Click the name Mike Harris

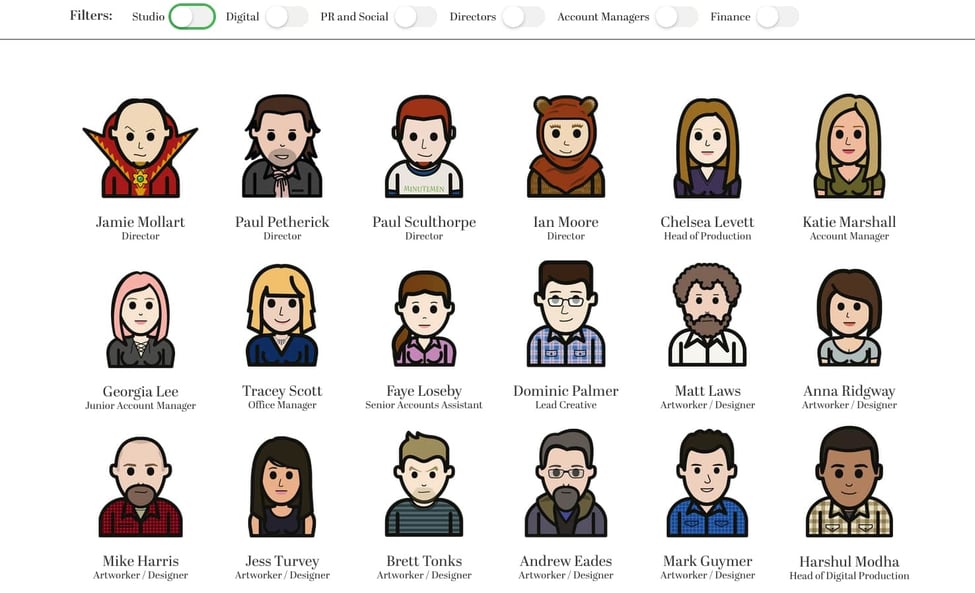141,561
